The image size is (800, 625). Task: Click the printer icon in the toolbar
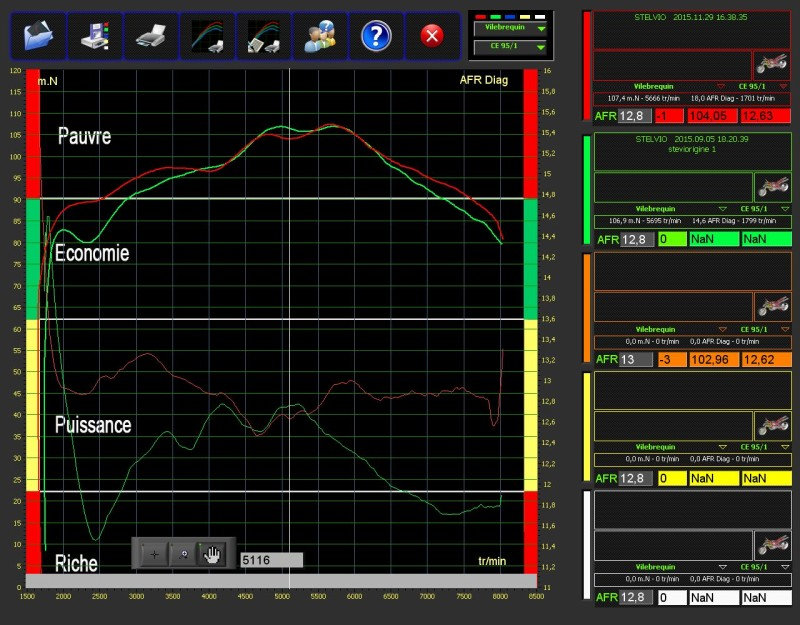(x=151, y=36)
